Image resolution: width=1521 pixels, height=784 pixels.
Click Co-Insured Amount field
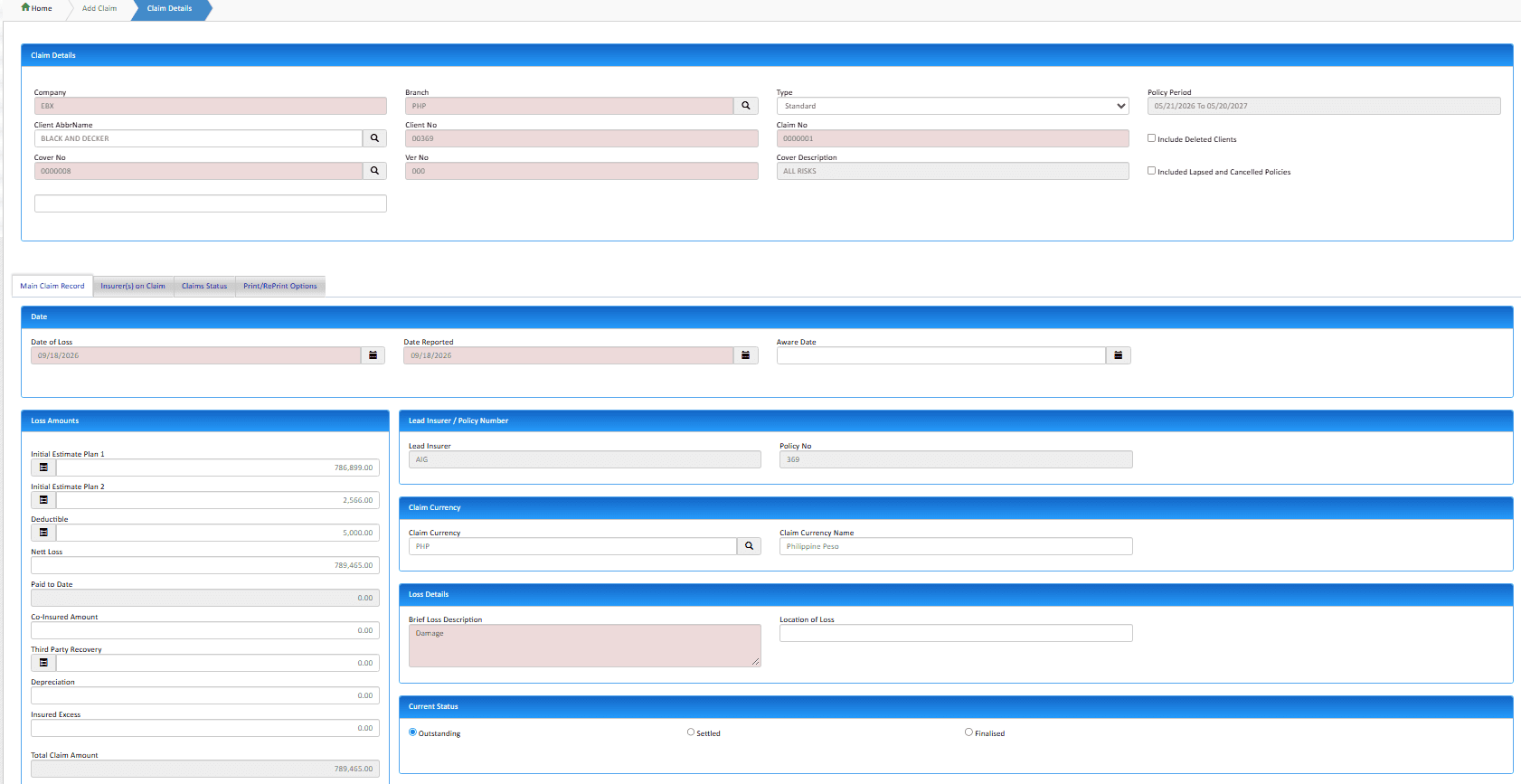[x=205, y=630]
